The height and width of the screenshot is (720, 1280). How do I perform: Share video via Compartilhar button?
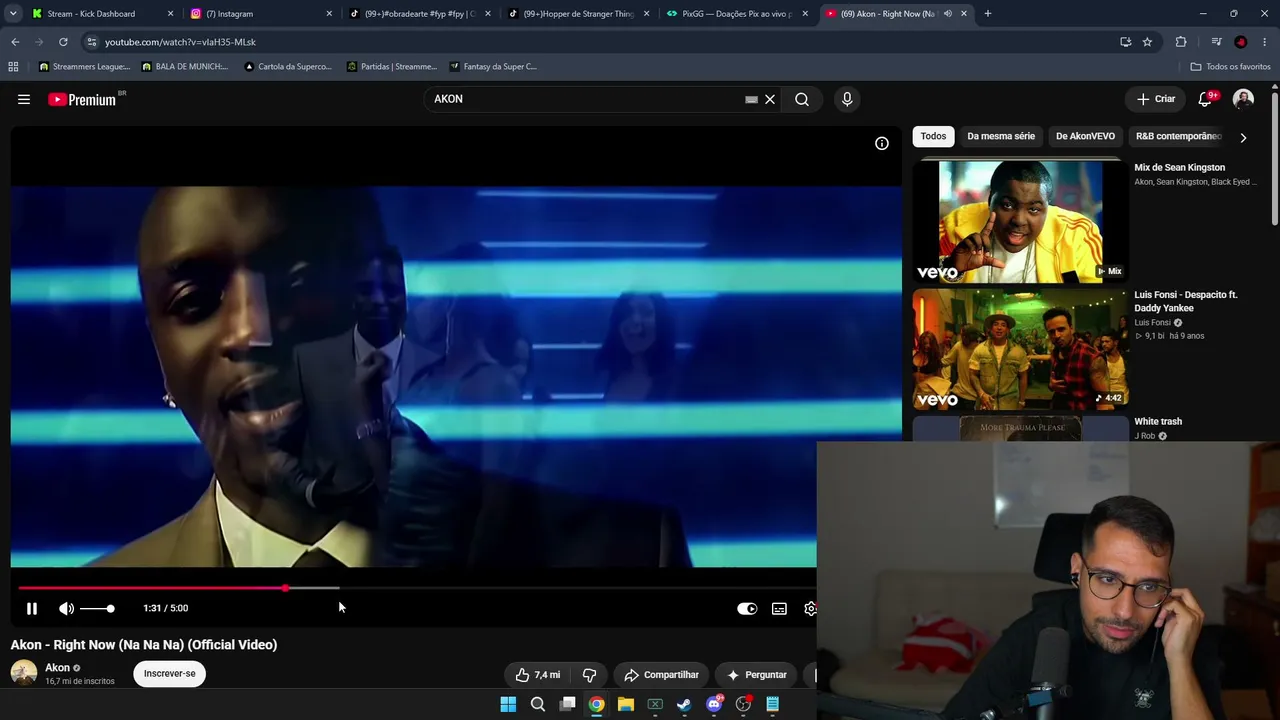661,675
